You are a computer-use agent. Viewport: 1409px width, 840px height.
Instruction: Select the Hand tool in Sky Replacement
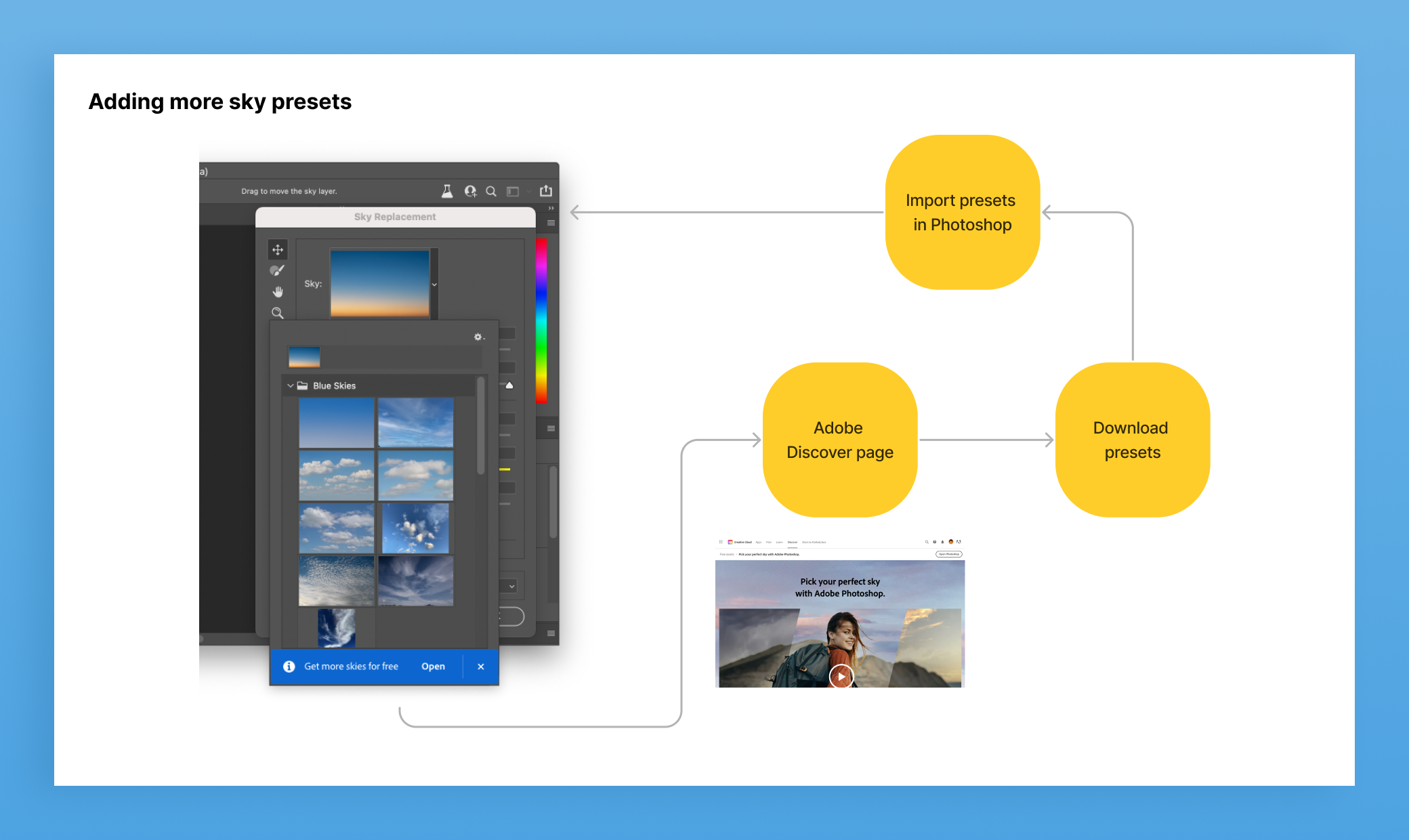click(x=278, y=291)
